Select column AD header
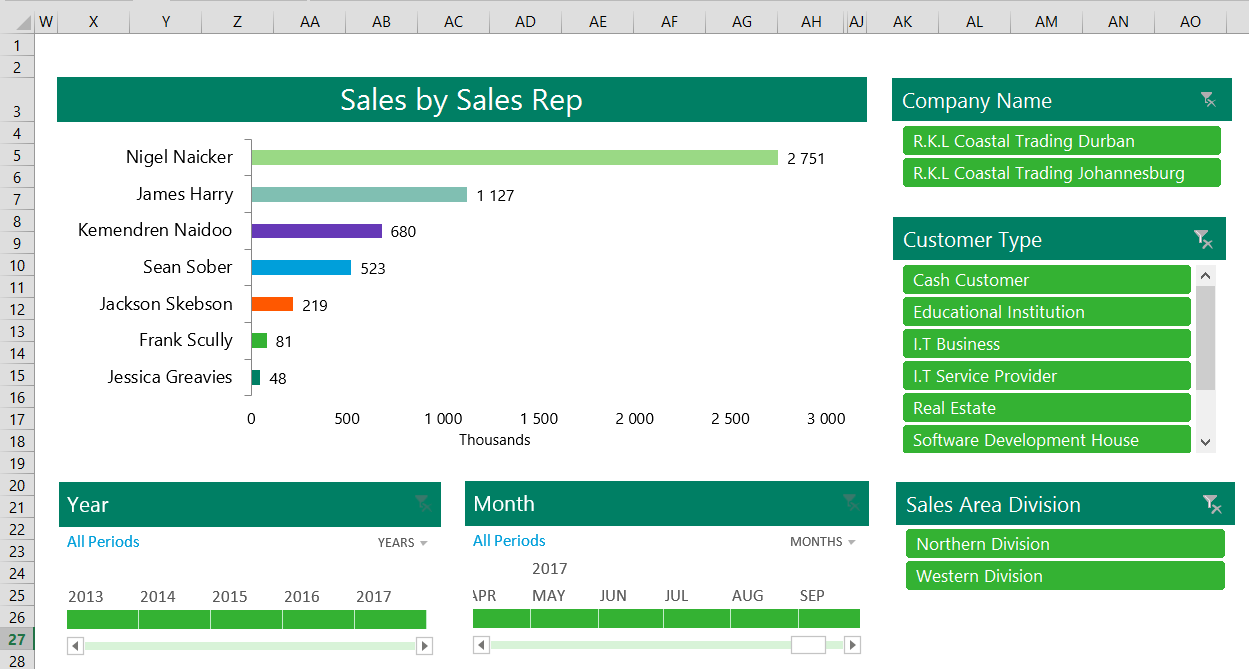1249x669 pixels. coord(525,21)
